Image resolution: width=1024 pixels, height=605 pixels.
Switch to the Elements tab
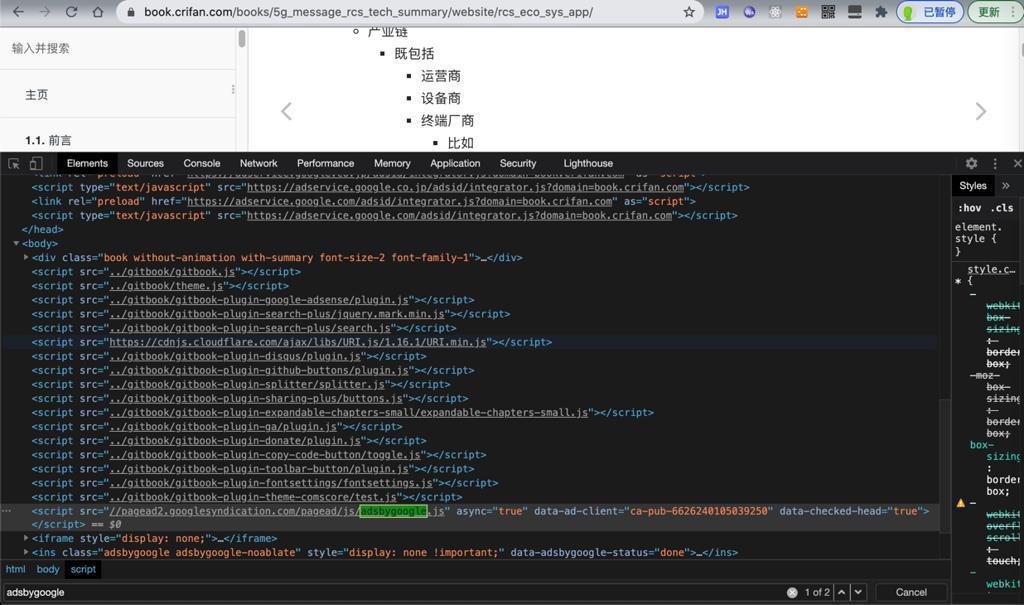87,163
